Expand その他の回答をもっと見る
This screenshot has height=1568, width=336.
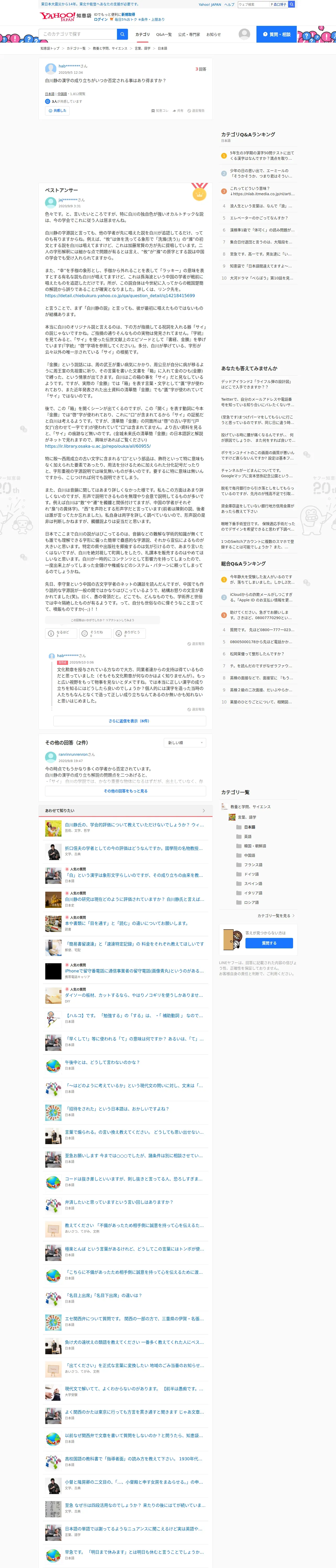tap(126, 791)
